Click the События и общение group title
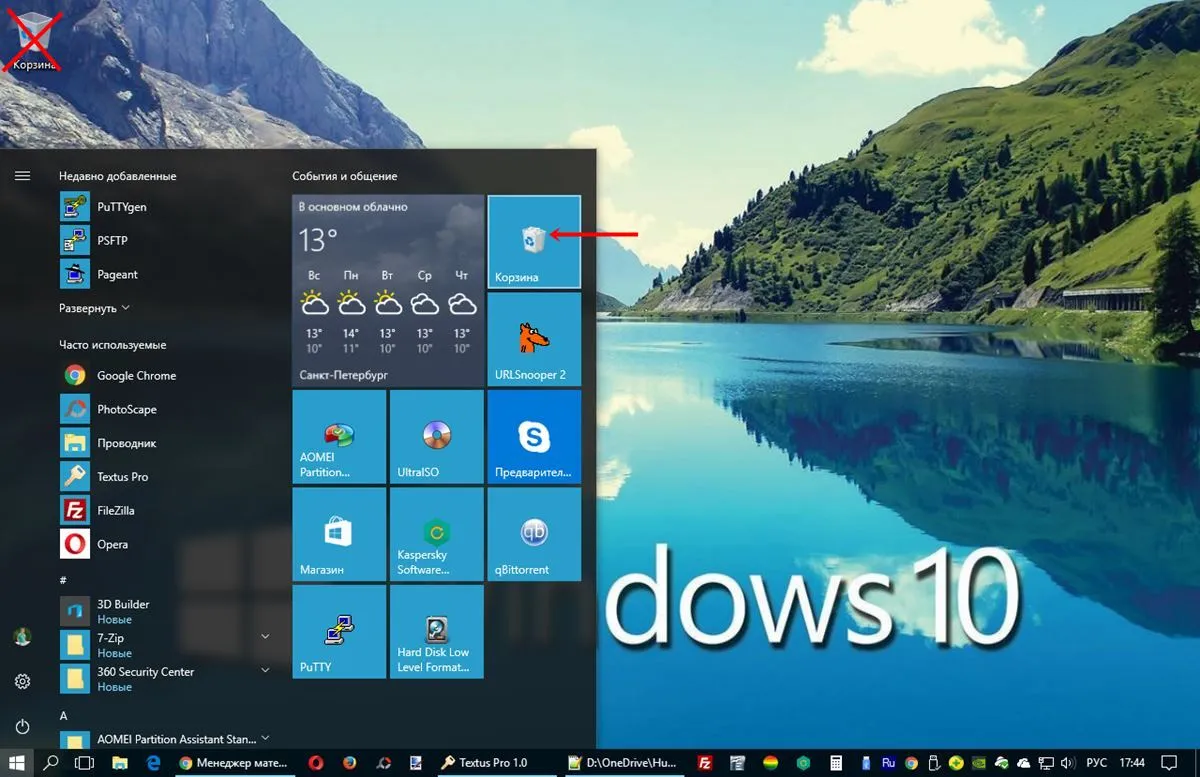The width and height of the screenshot is (1200, 777). pos(345,176)
